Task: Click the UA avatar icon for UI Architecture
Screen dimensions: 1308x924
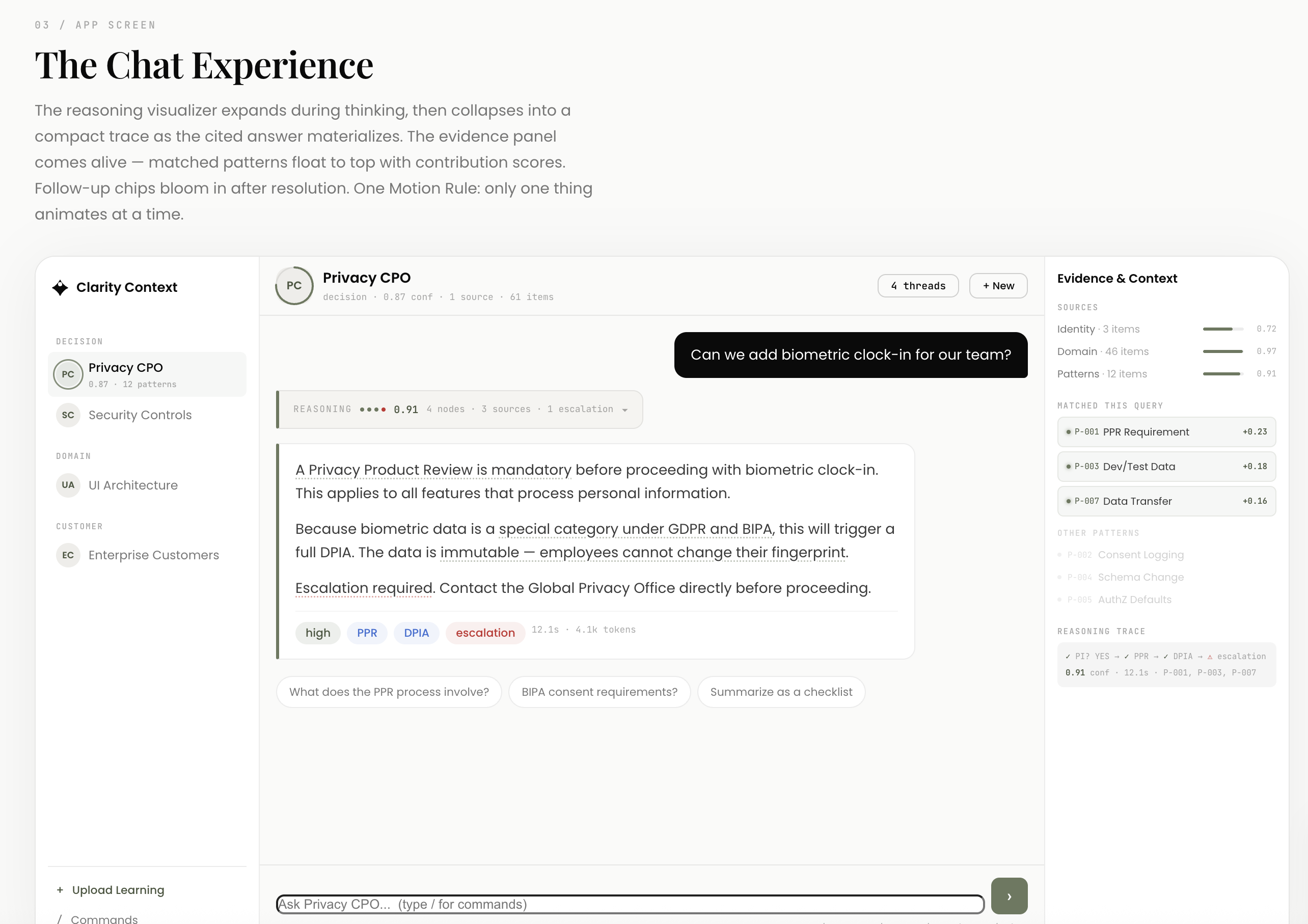Action: pyautogui.click(x=68, y=485)
